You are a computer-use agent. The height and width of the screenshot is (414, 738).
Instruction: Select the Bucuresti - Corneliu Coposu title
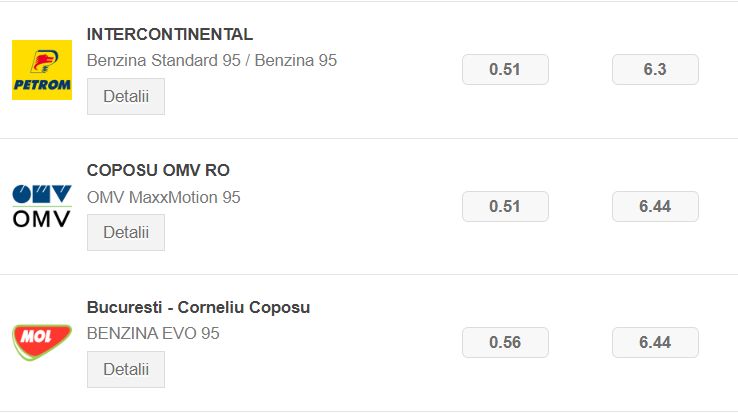(x=199, y=307)
